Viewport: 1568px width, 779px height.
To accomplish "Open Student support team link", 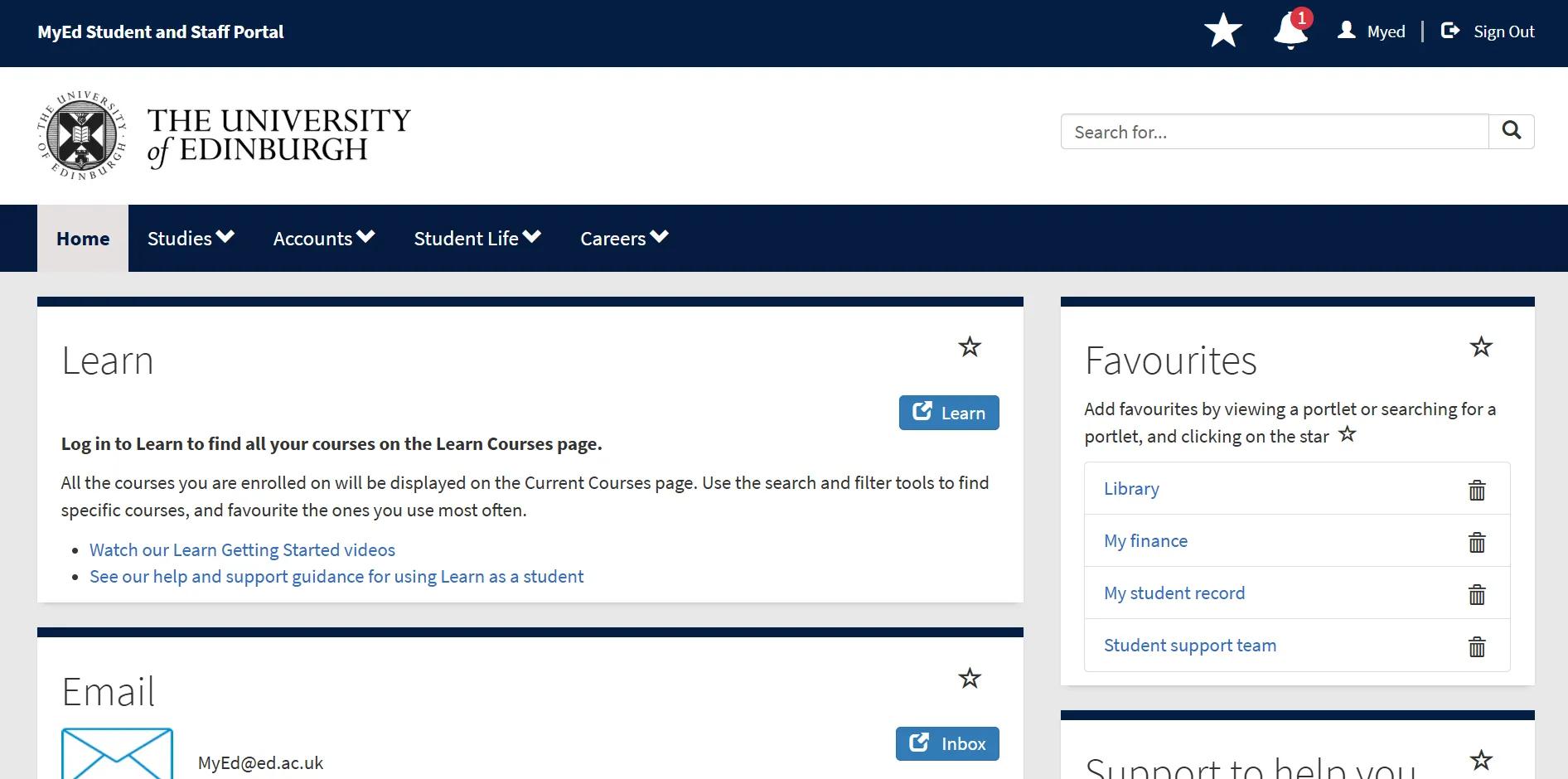I will click(1190, 646).
